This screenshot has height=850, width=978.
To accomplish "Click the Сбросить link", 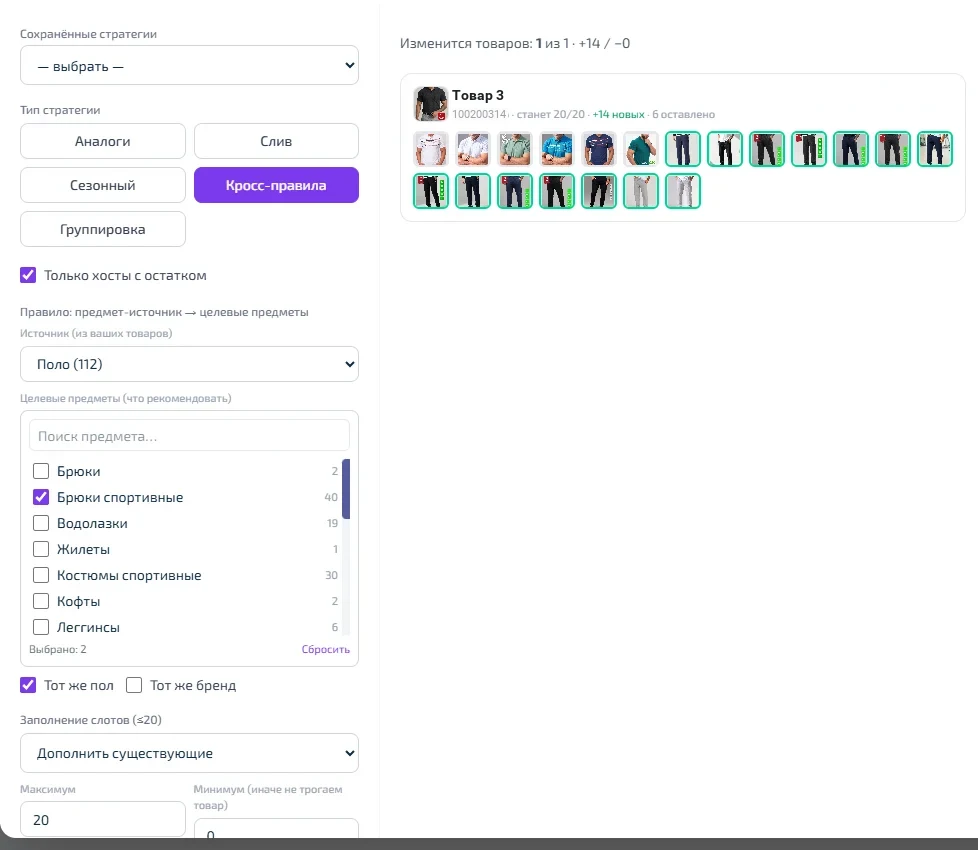I will coord(326,649).
